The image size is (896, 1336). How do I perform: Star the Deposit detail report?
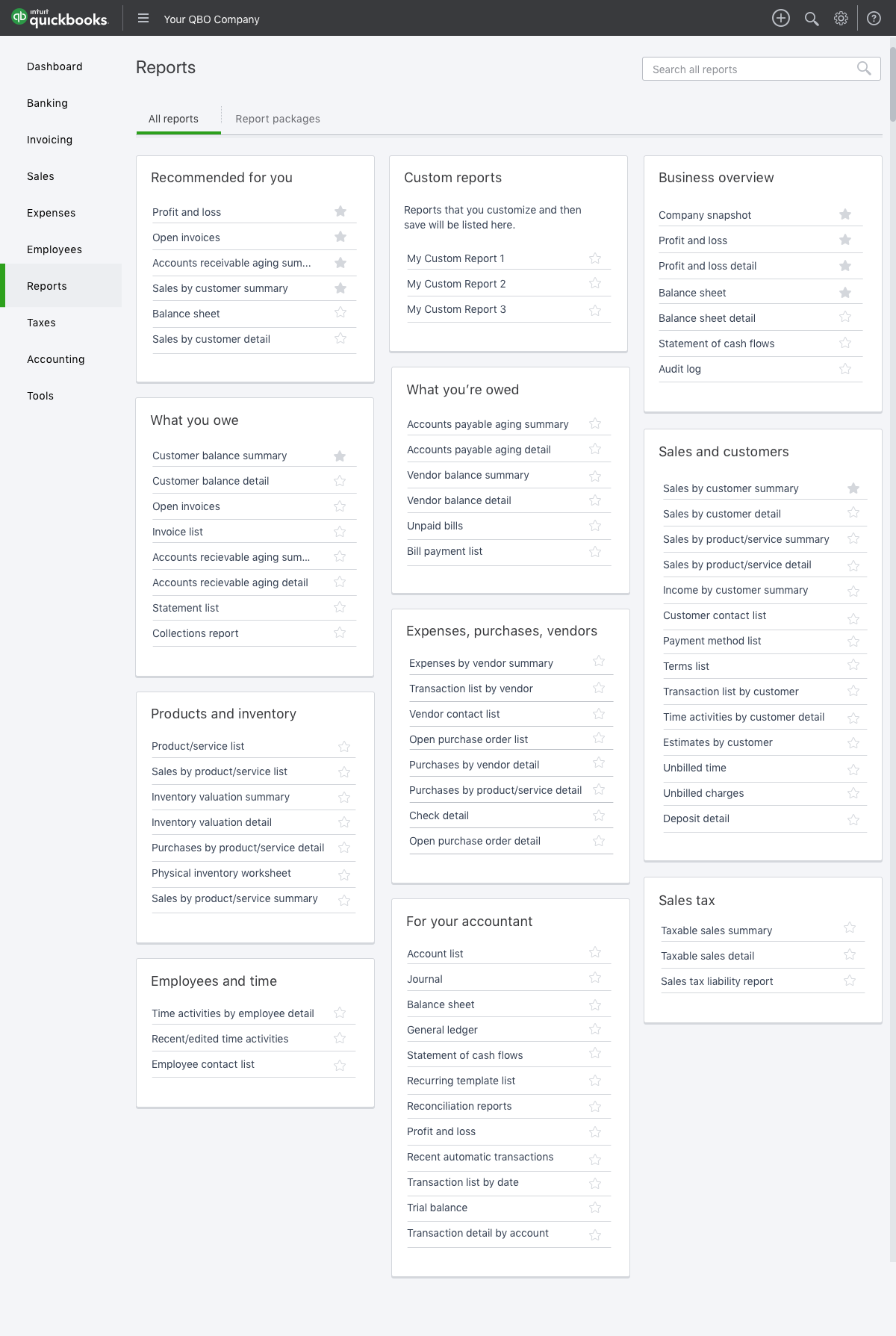853,819
